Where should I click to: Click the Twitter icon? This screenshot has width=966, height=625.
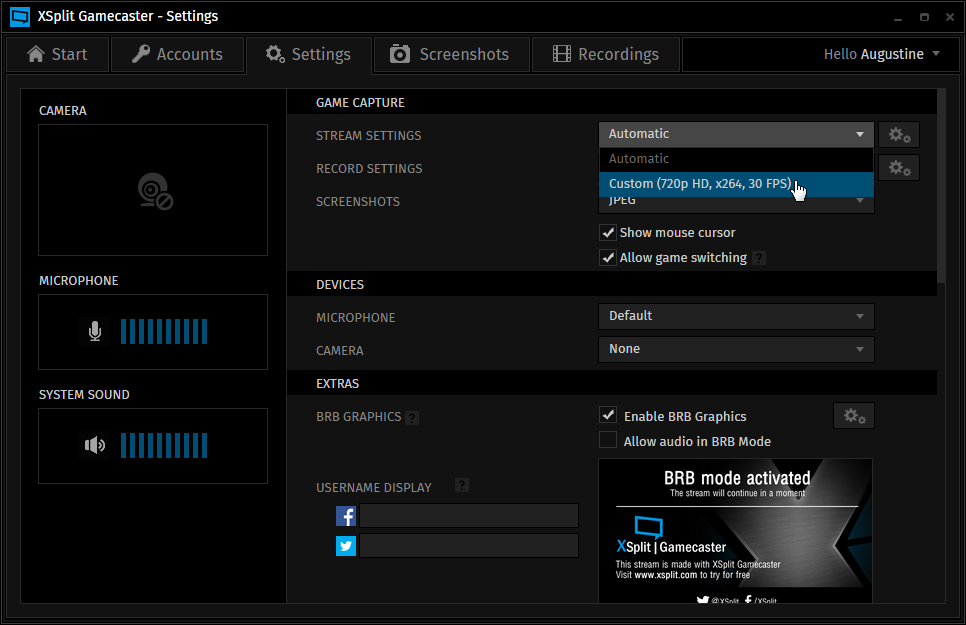click(x=346, y=546)
